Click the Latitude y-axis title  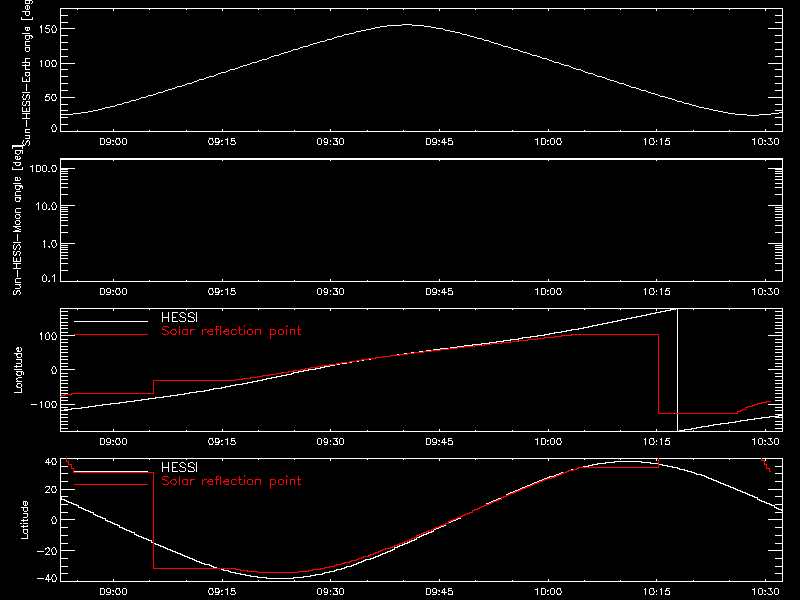pyautogui.click(x=24, y=519)
